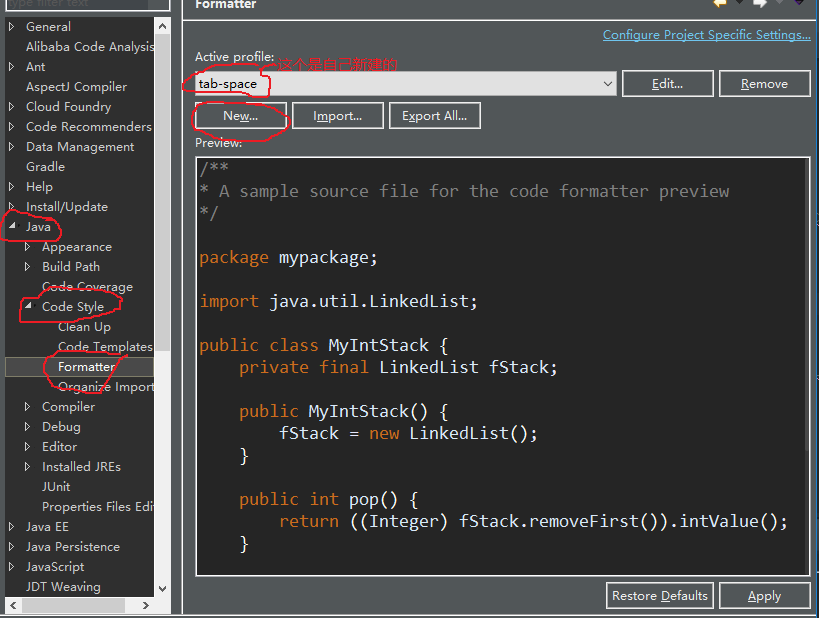
Task: Click the New... profile button
Action: (x=240, y=115)
